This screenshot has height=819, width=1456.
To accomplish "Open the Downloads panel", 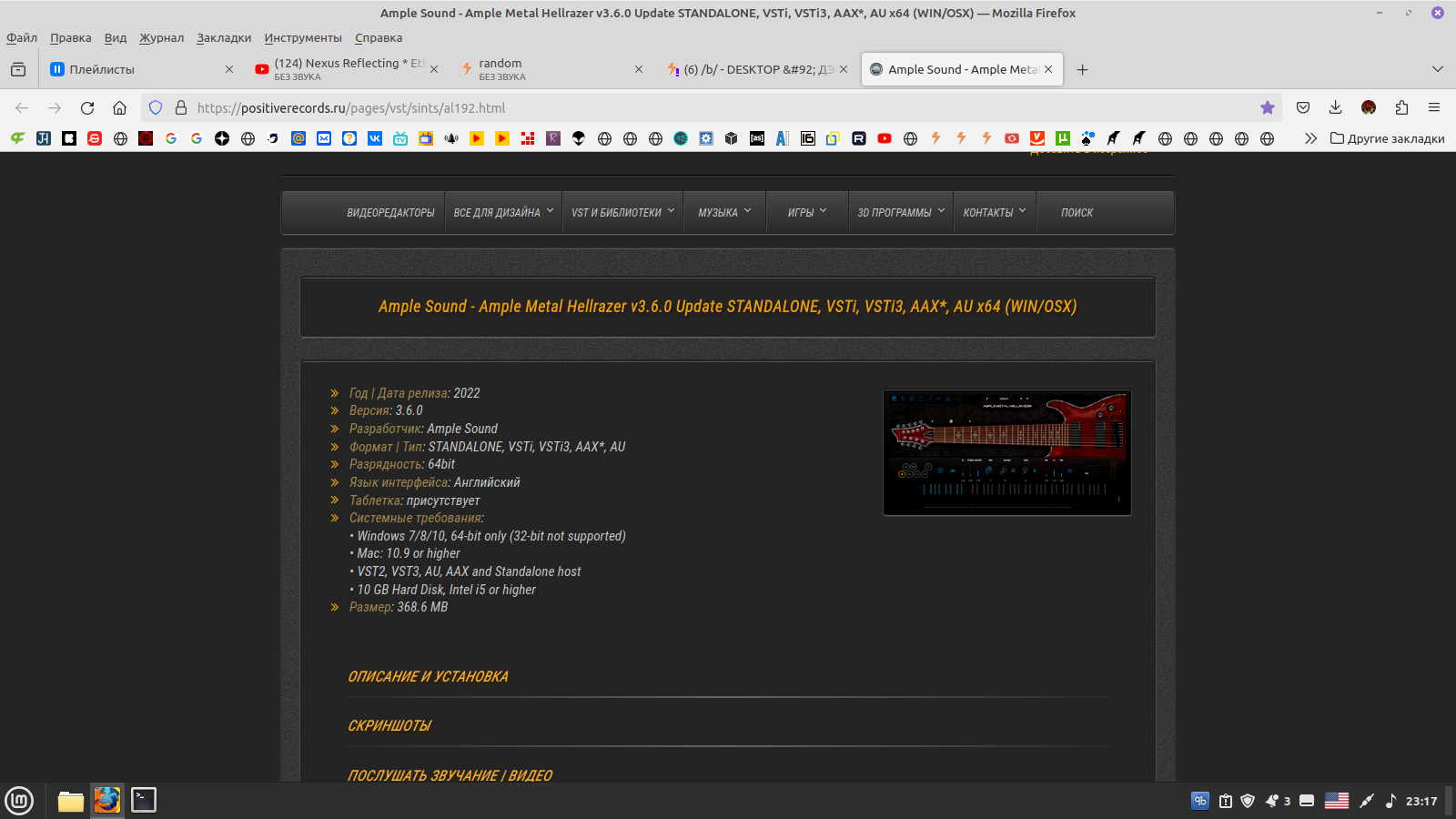I will 1336,107.
